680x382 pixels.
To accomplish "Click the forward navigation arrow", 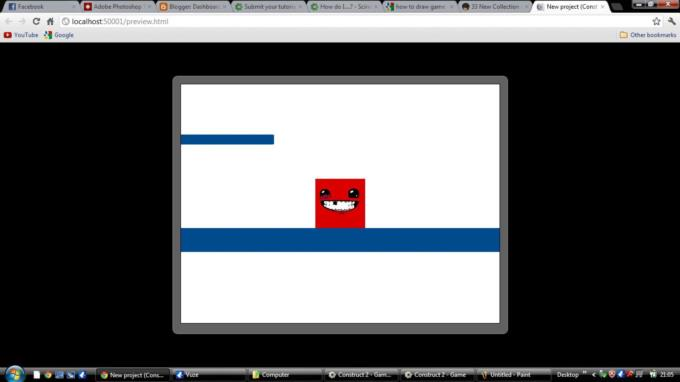I will coord(22,21).
